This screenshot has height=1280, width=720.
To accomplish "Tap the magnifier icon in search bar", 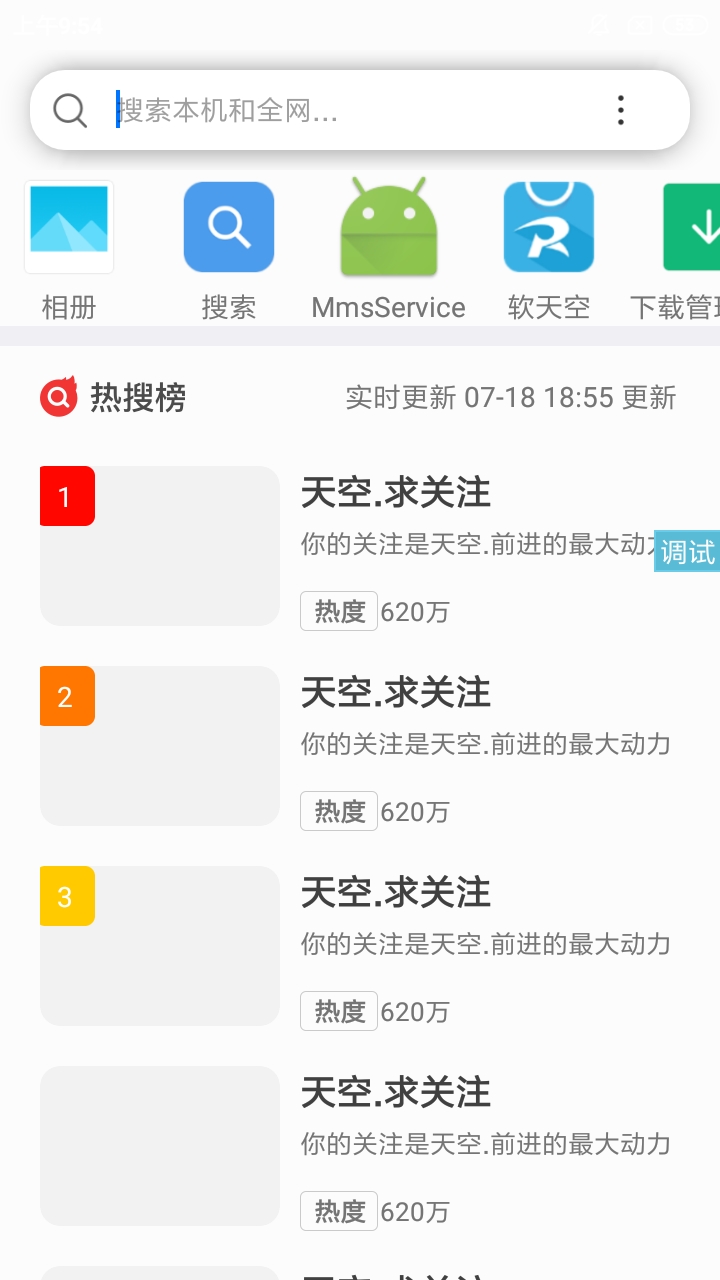I will point(70,110).
